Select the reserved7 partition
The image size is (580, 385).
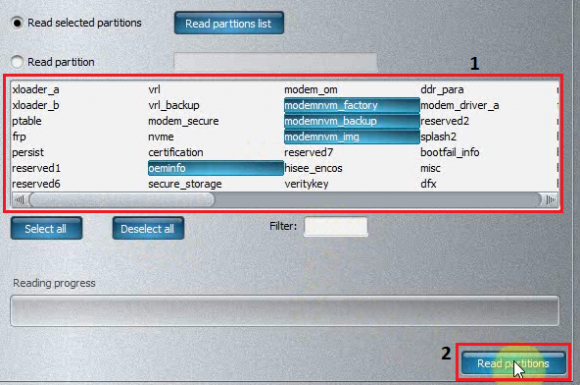point(309,152)
